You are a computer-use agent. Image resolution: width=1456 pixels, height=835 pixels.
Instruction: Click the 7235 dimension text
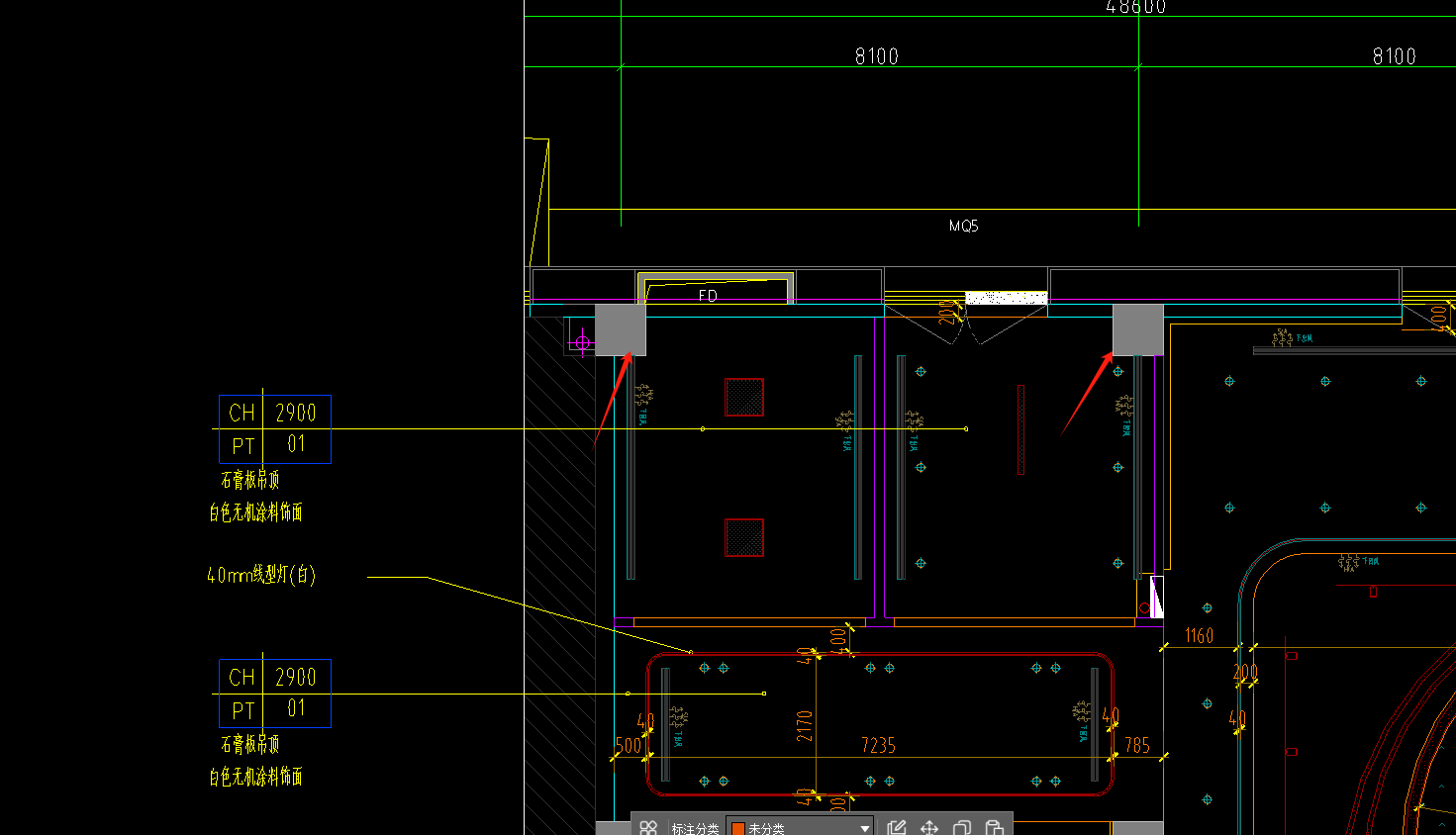pyautogui.click(x=878, y=745)
